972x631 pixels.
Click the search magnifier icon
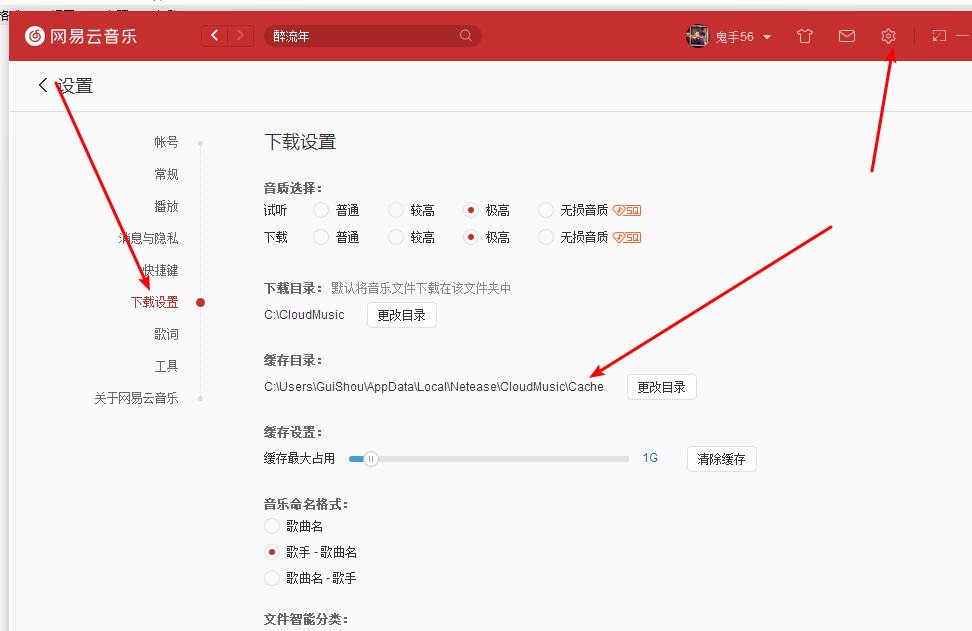(466, 36)
